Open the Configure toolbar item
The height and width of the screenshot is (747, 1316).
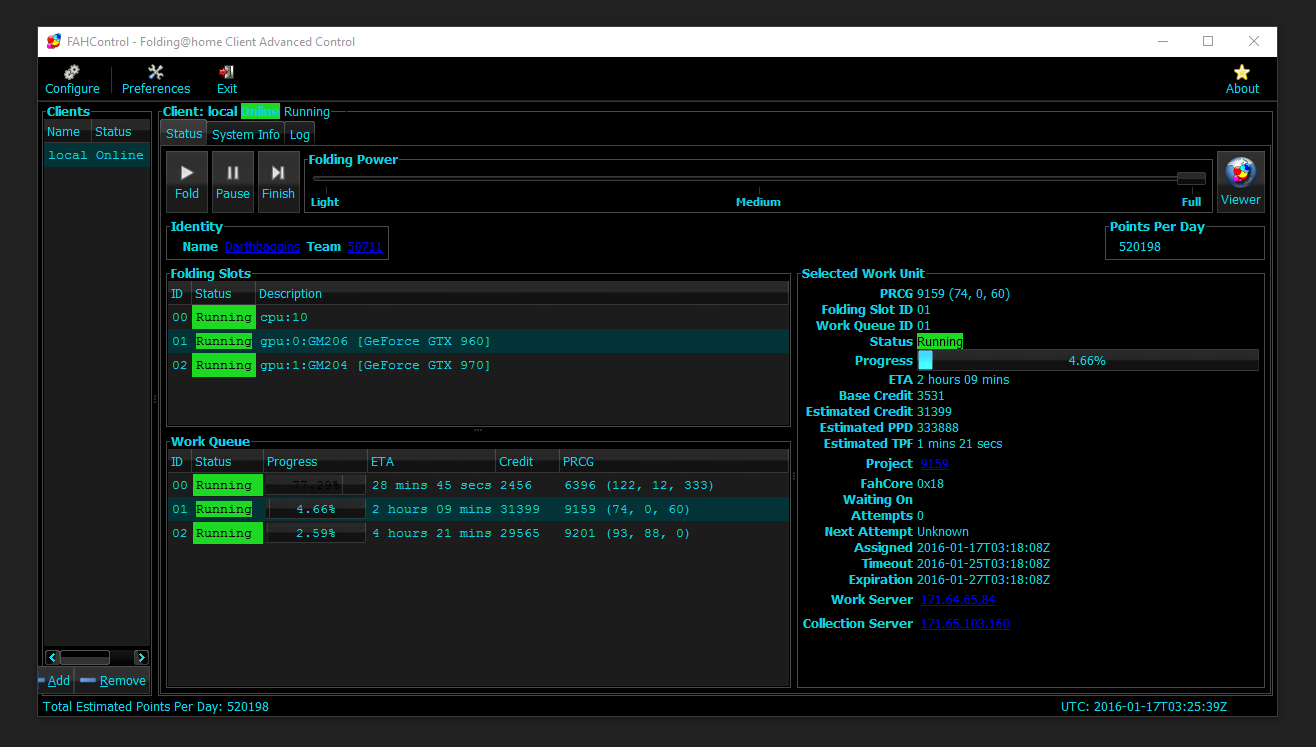pyautogui.click(x=72, y=80)
